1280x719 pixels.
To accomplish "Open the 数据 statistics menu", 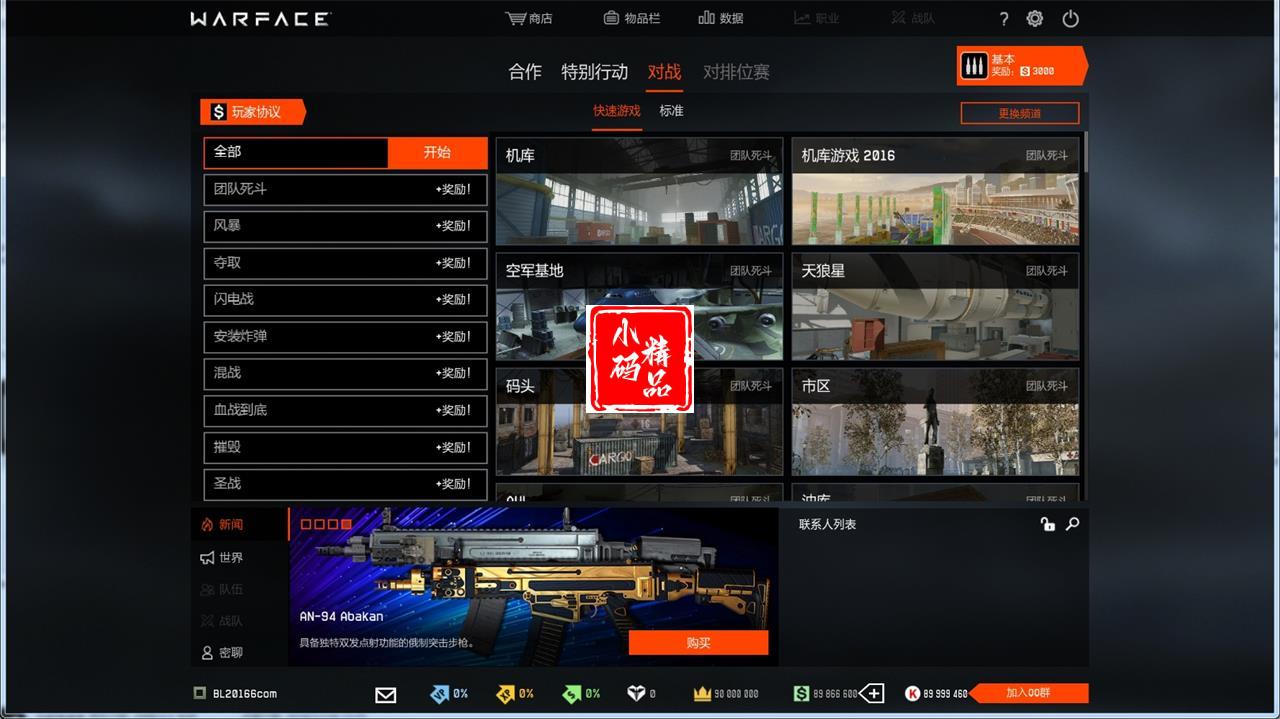I will (720, 18).
